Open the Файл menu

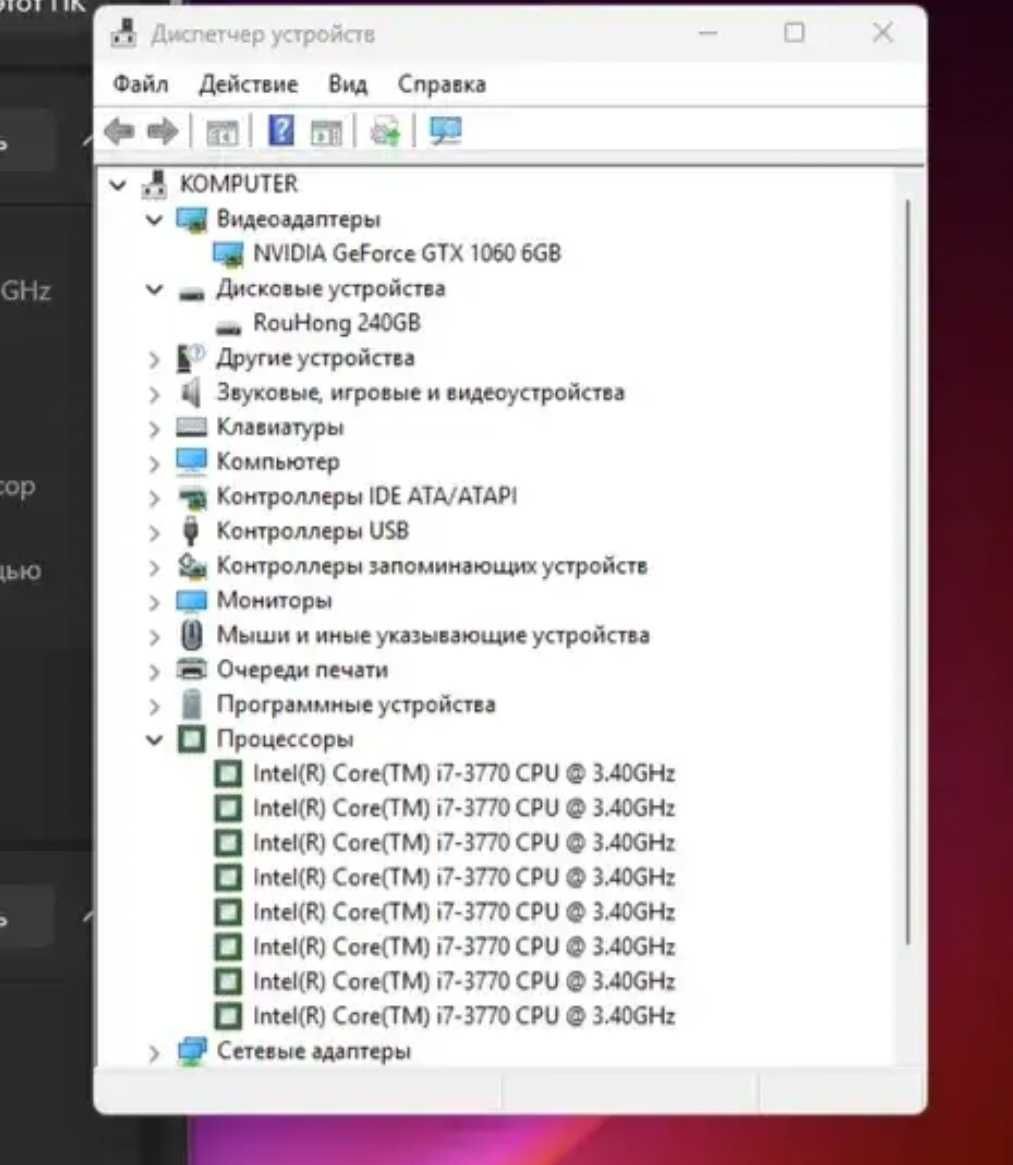coord(140,84)
